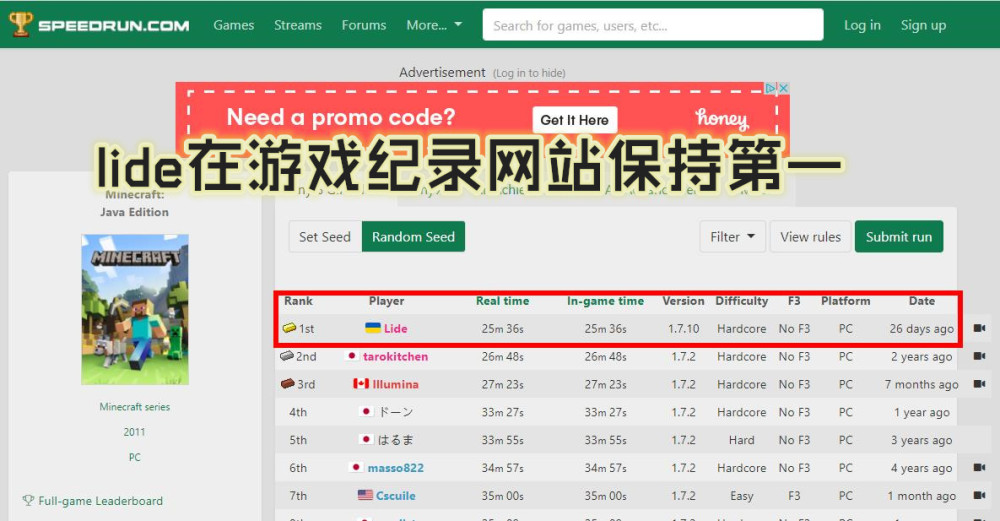This screenshot has height=521, width=1000.
Task: Open Full-game Leaderboard link
Action: click(100, 501)
